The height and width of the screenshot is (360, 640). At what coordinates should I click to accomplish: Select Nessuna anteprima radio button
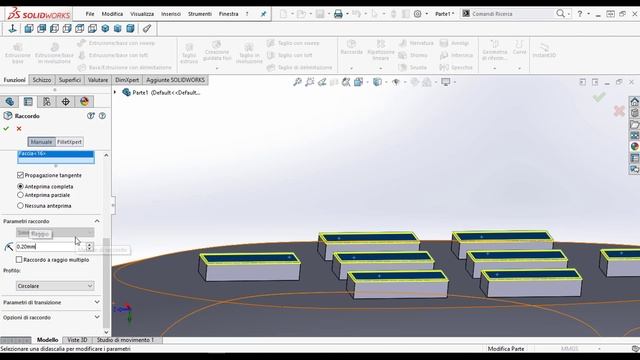click(x=20, y=206)
